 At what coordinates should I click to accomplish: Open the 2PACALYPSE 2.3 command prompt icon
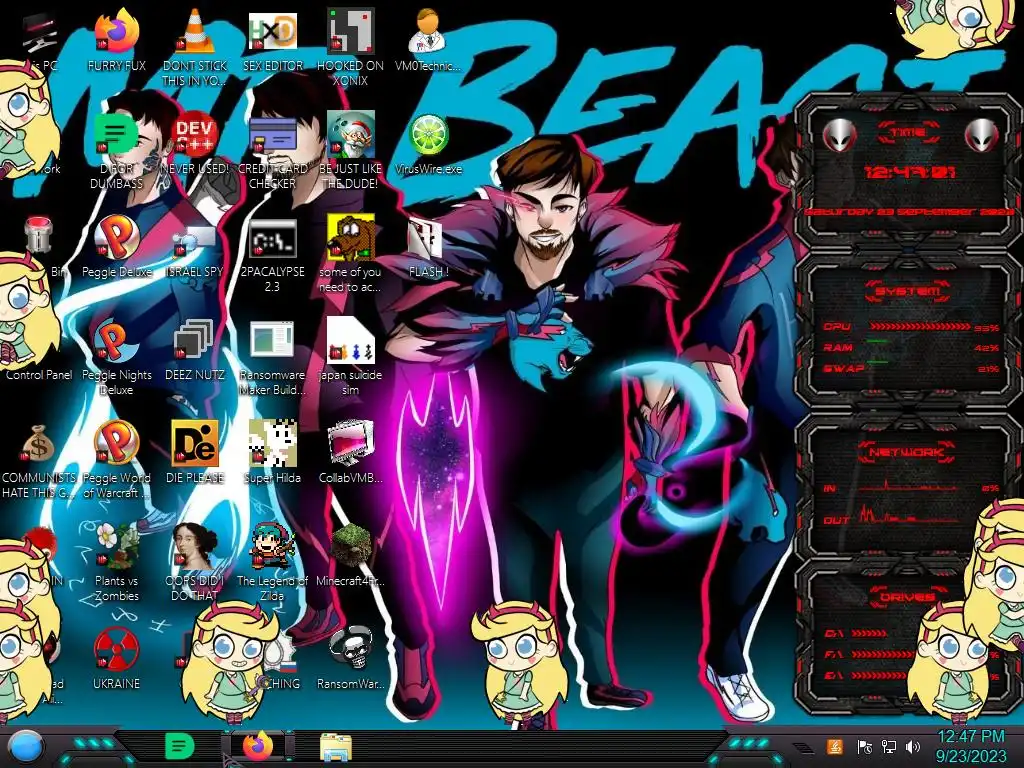coord(272,238)
